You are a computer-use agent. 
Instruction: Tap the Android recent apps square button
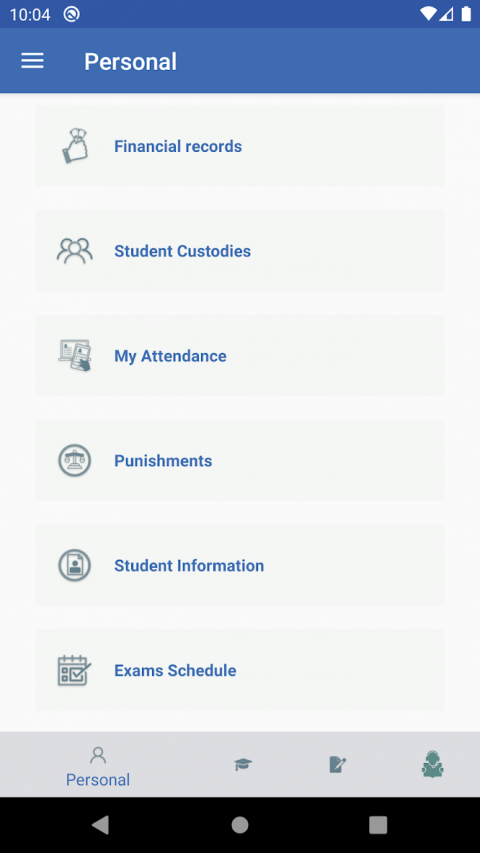(x=378, y=825)
